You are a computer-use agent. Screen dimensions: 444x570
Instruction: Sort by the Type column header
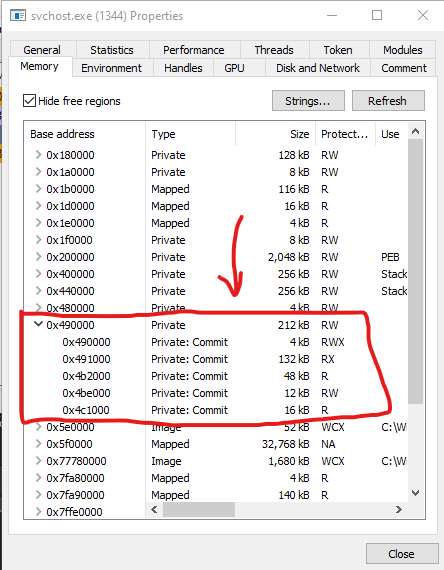[x=191, y=134]
